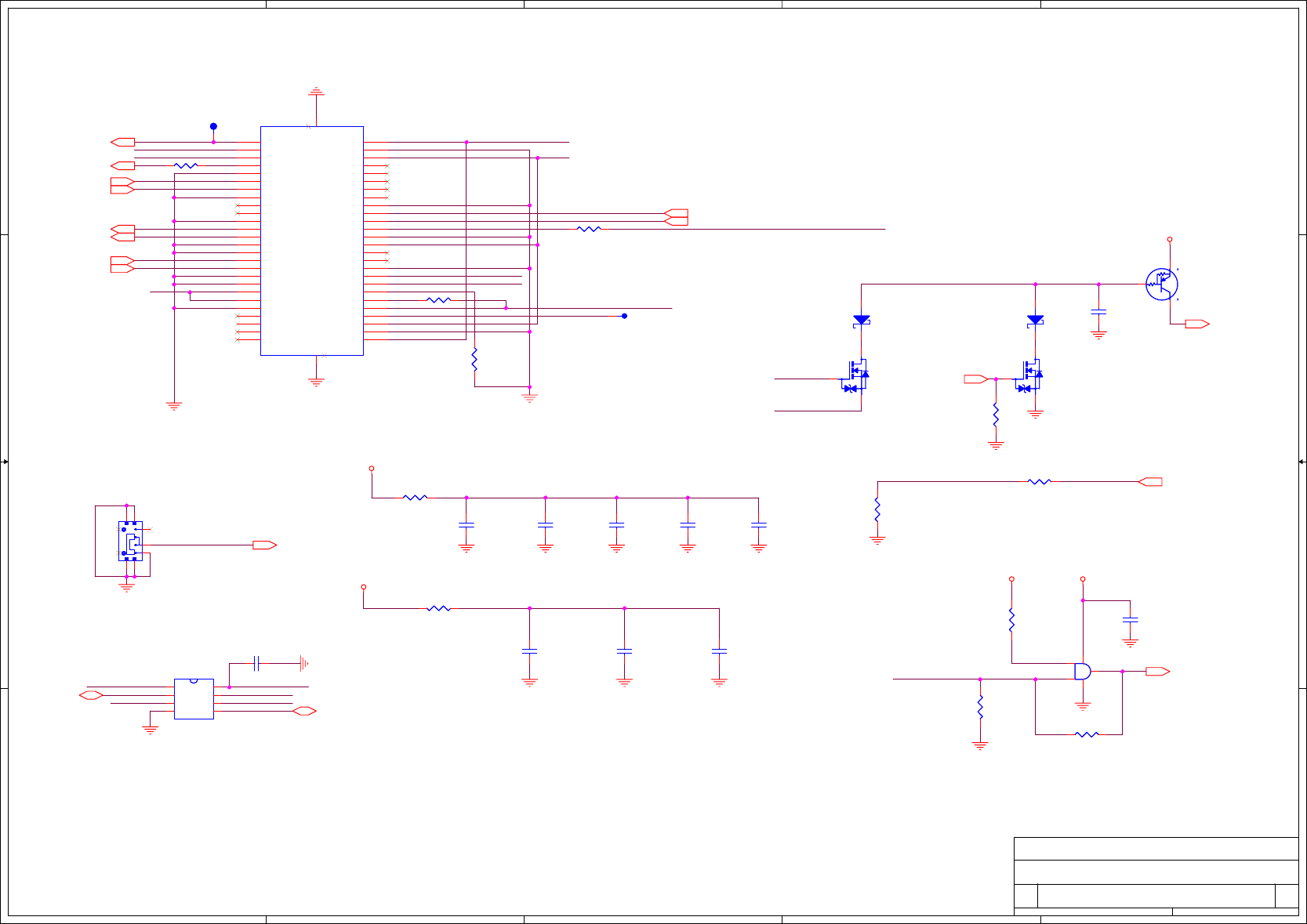
Task: Select the NPN transistor symbol
Action: tap(1162, 284)
